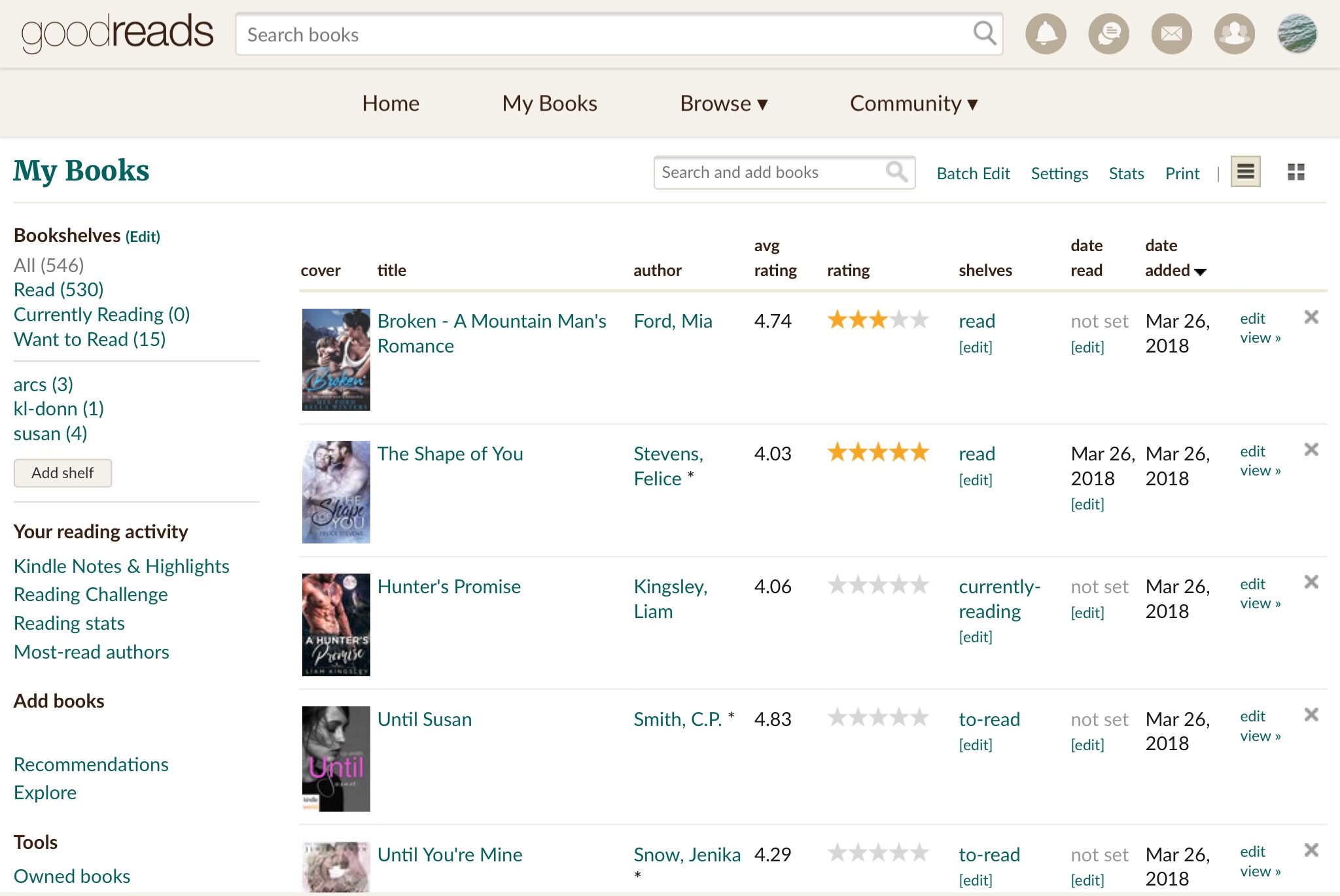Rate Hunter's Promise five stars
The image size is (1340, 896).
[920, 585]
